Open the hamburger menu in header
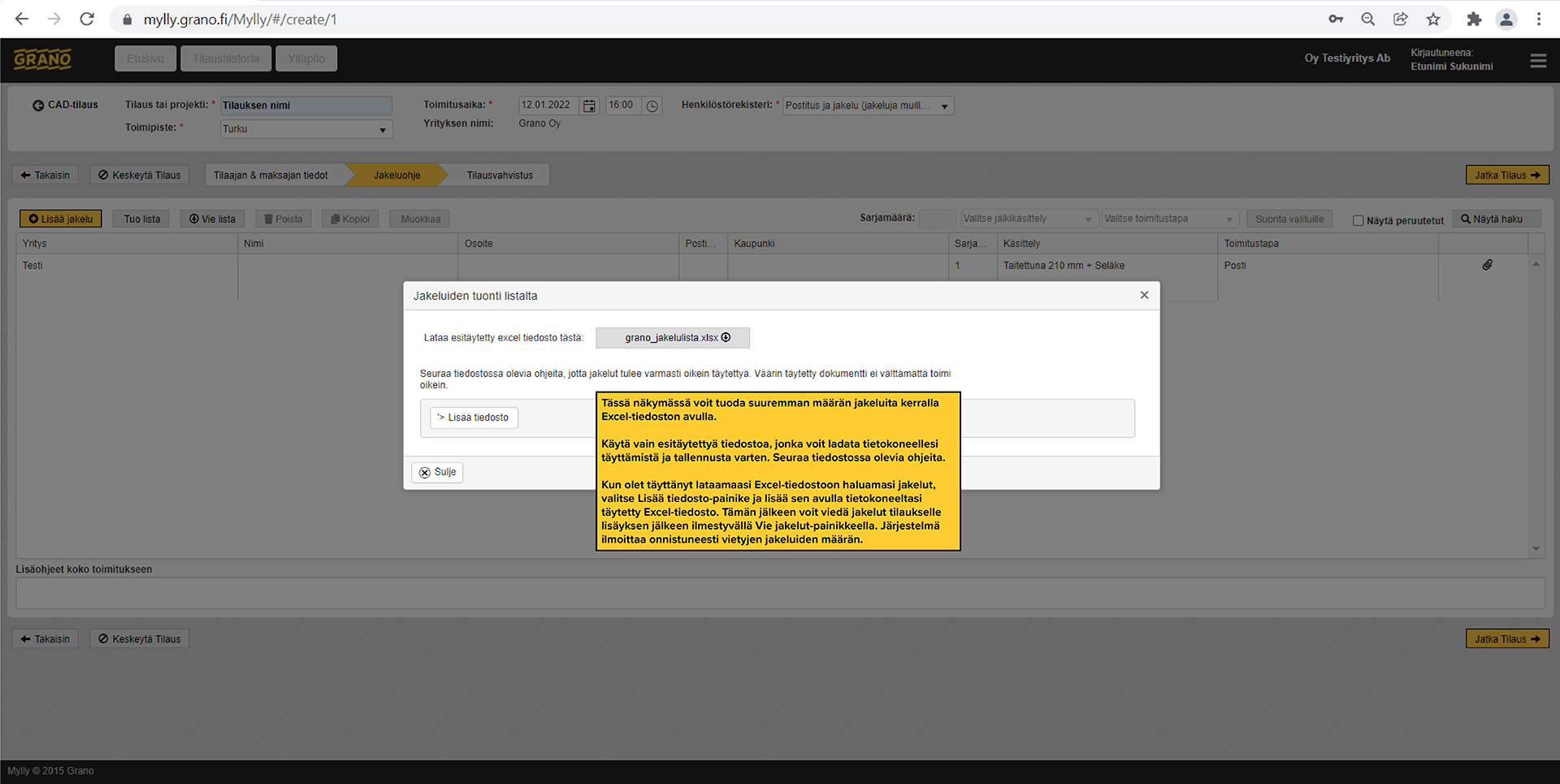This screenshot has height=784, width=1560. 1537,61
